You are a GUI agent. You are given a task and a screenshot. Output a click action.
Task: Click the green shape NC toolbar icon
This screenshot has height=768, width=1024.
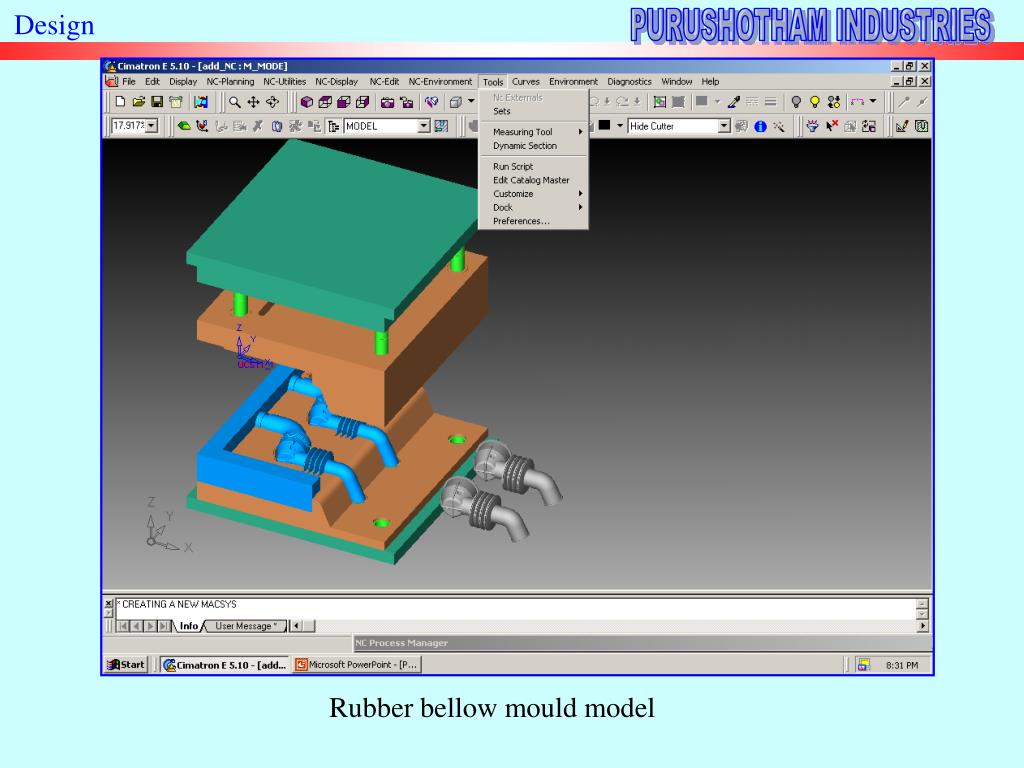184,126
